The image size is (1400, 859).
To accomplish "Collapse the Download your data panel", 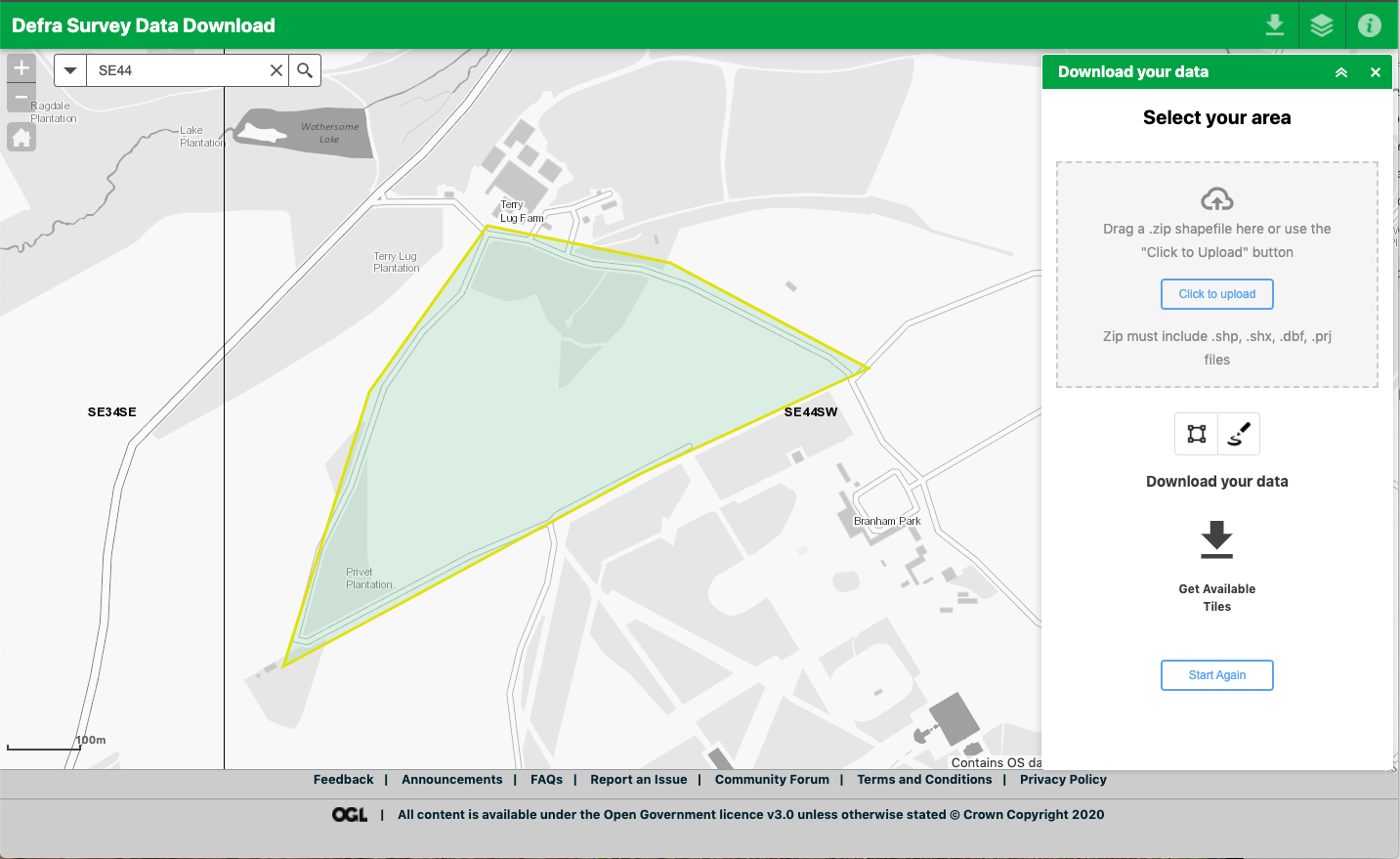I will tap(1341, 72).
